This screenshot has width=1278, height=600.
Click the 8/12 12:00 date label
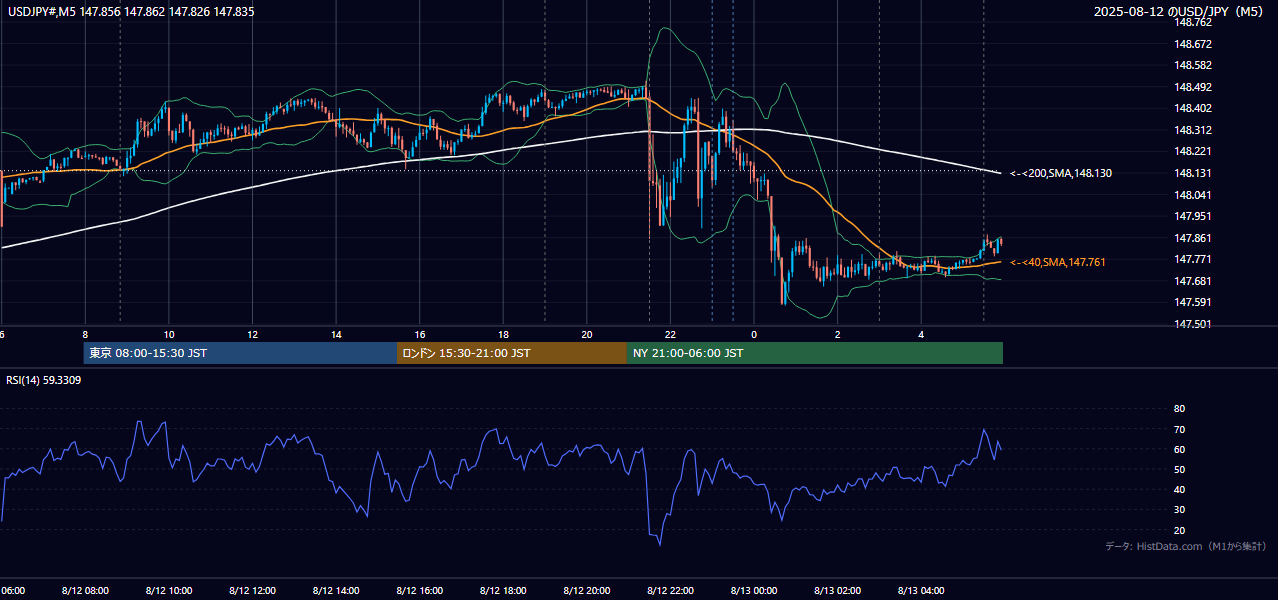pyautogui.click(x=252, y=591)
